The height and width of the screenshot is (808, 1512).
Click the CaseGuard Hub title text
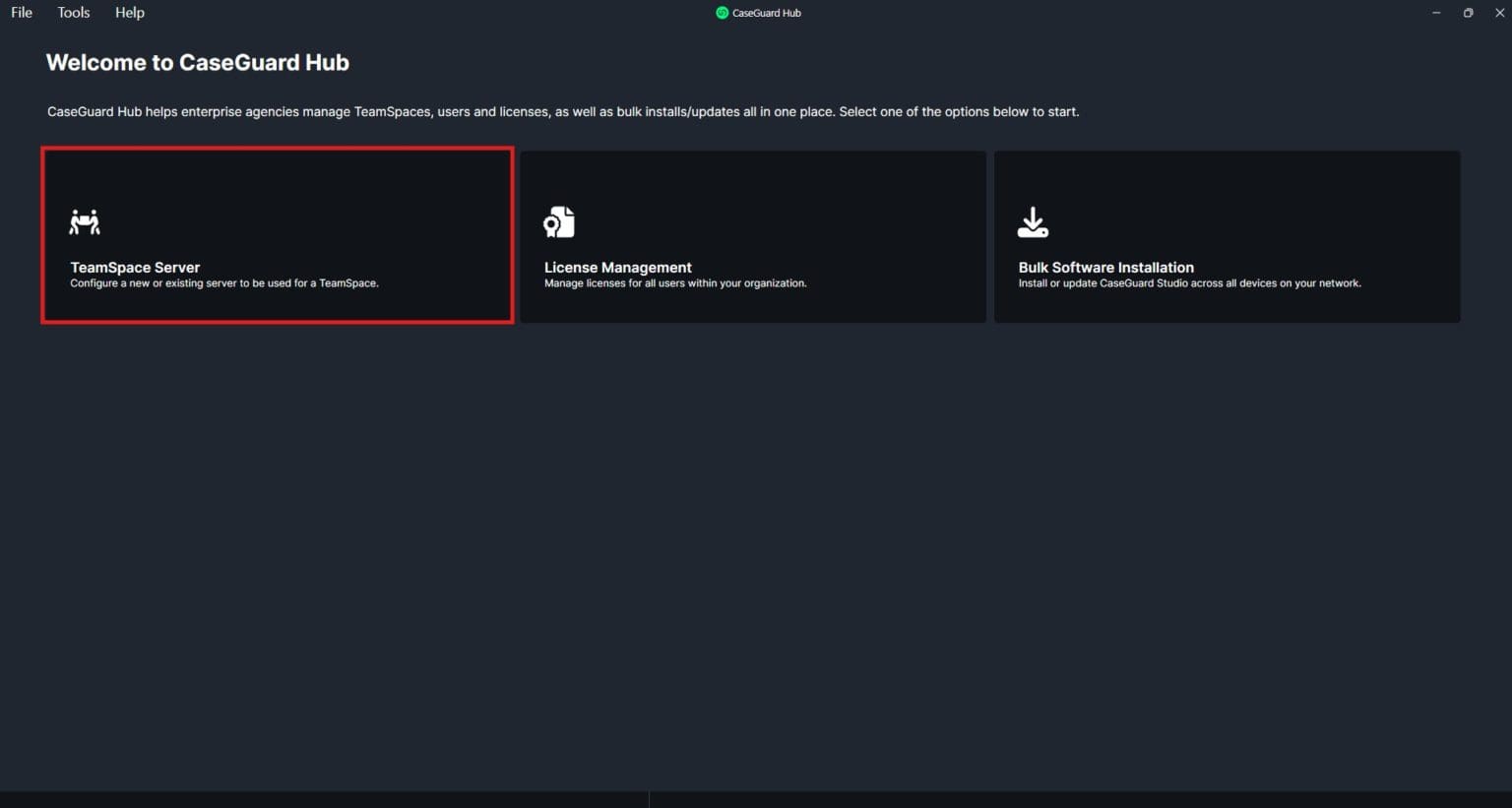[765, 13]
